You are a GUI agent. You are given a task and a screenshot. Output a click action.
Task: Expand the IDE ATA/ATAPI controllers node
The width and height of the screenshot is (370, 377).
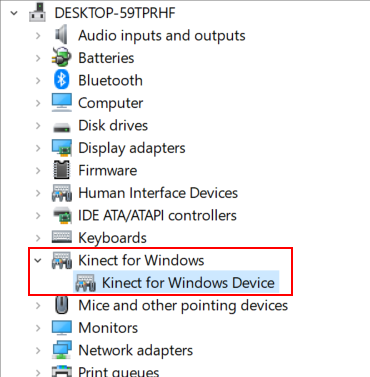click(38, 215)
